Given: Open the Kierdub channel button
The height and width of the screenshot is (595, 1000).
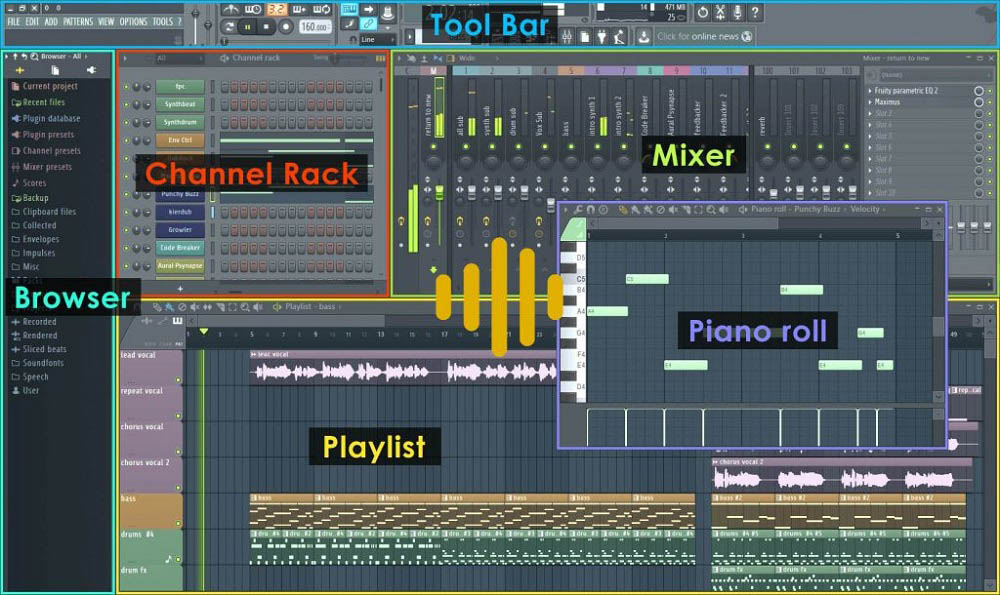Looking at the screenshot, I should pyautogui.click(x=180, y=212).
